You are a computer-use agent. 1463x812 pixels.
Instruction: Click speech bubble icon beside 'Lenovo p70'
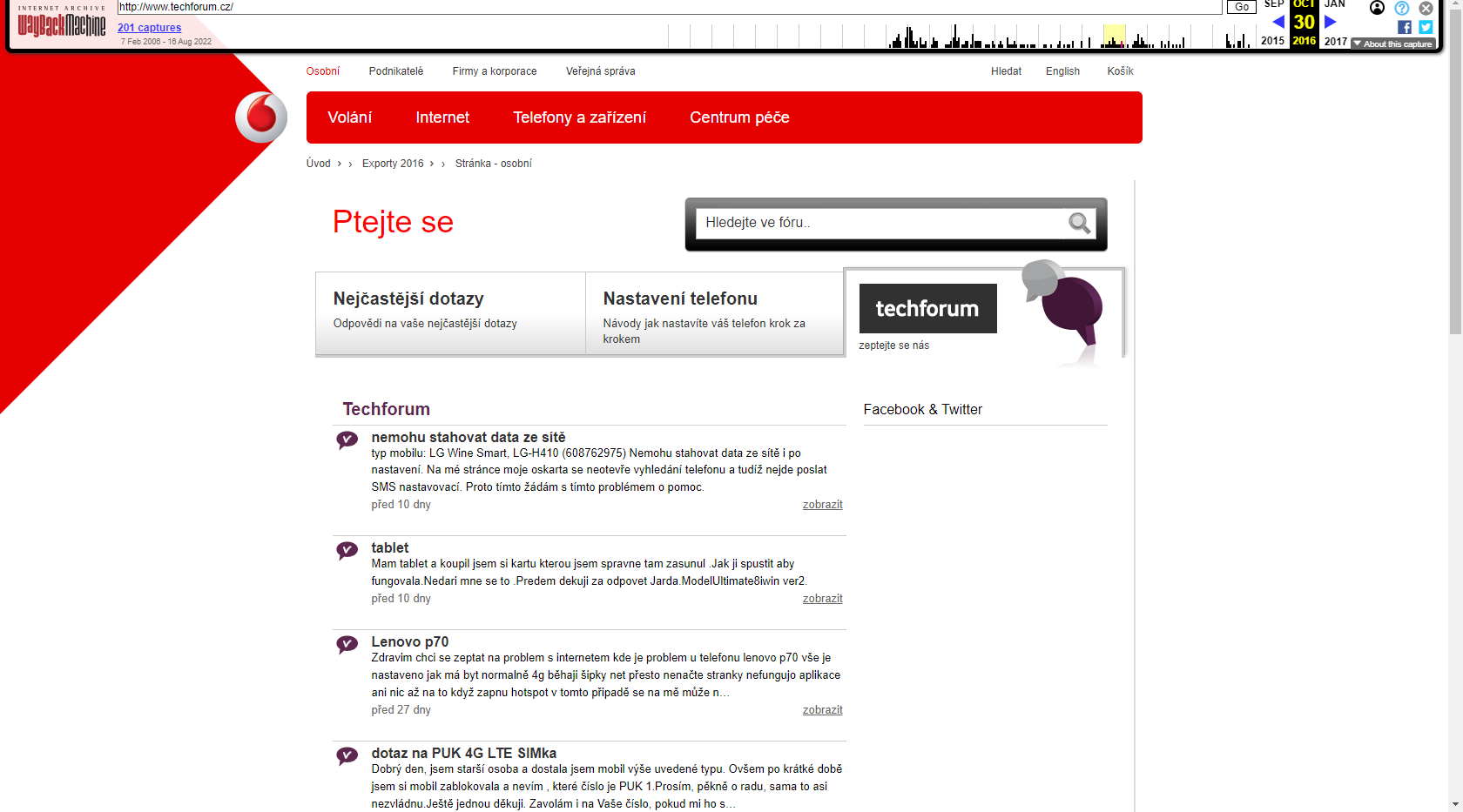pyautogui.click(x=347, y=644)
